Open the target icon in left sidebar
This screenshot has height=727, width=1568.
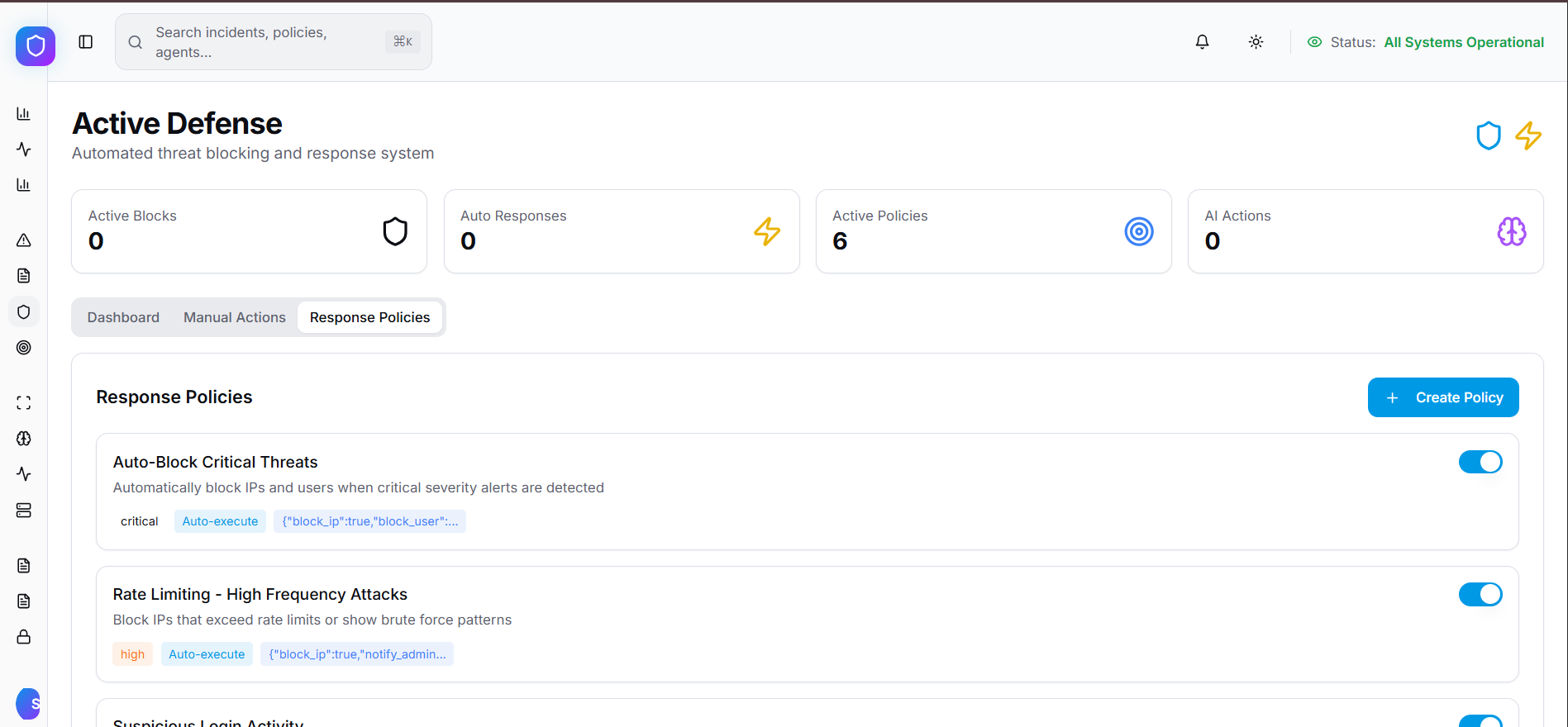24,348
